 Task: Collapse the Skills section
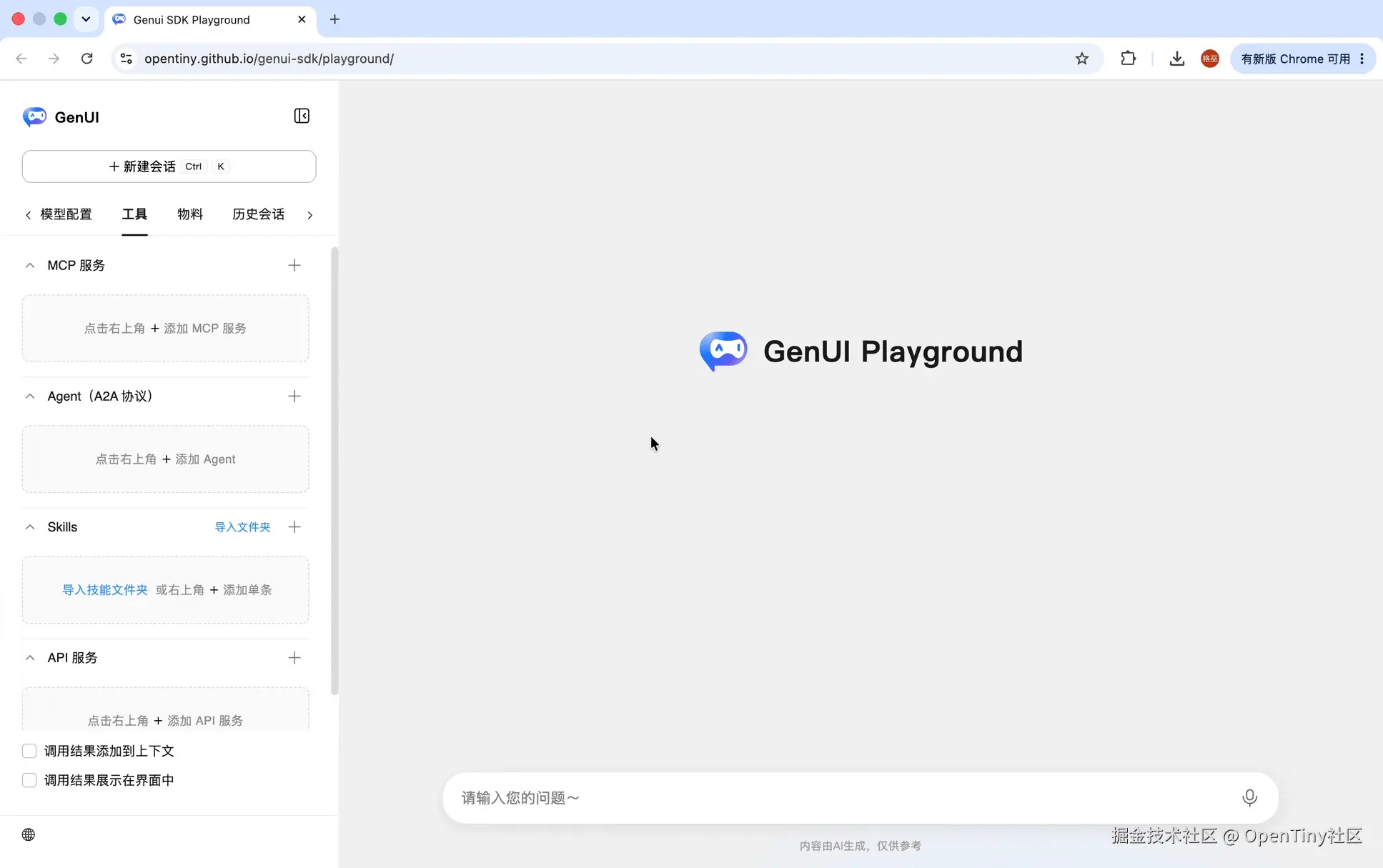[x=30, y=527]
